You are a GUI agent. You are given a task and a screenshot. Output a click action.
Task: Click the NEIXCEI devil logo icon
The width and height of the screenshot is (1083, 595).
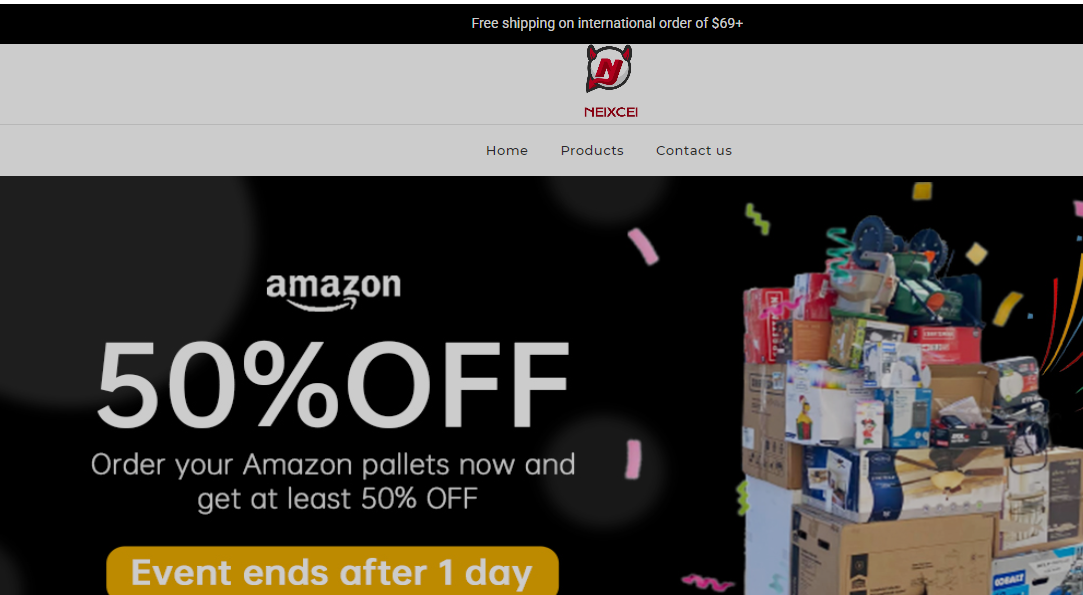tap(608, 68)
